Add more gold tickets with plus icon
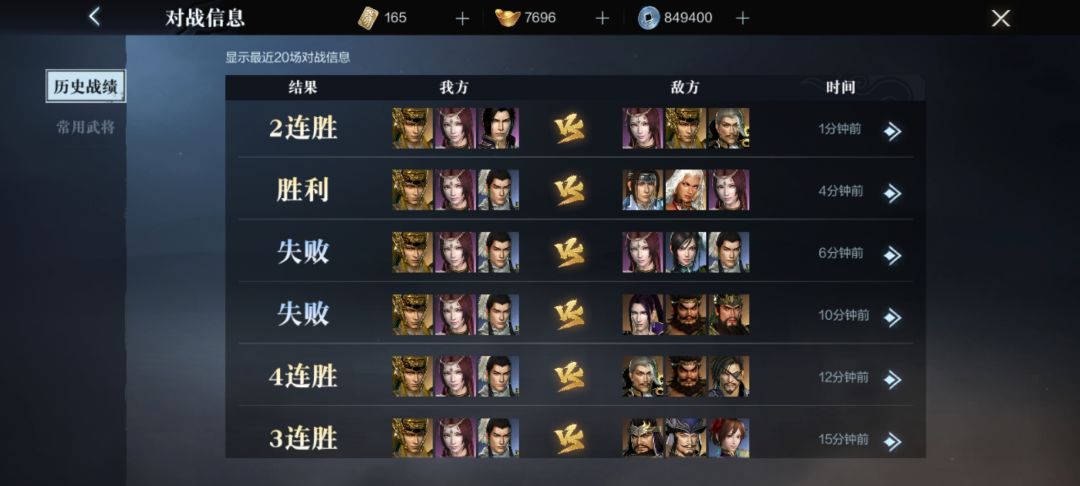Viewport: 1080px width, 486px height. click(x=462, y=19)
